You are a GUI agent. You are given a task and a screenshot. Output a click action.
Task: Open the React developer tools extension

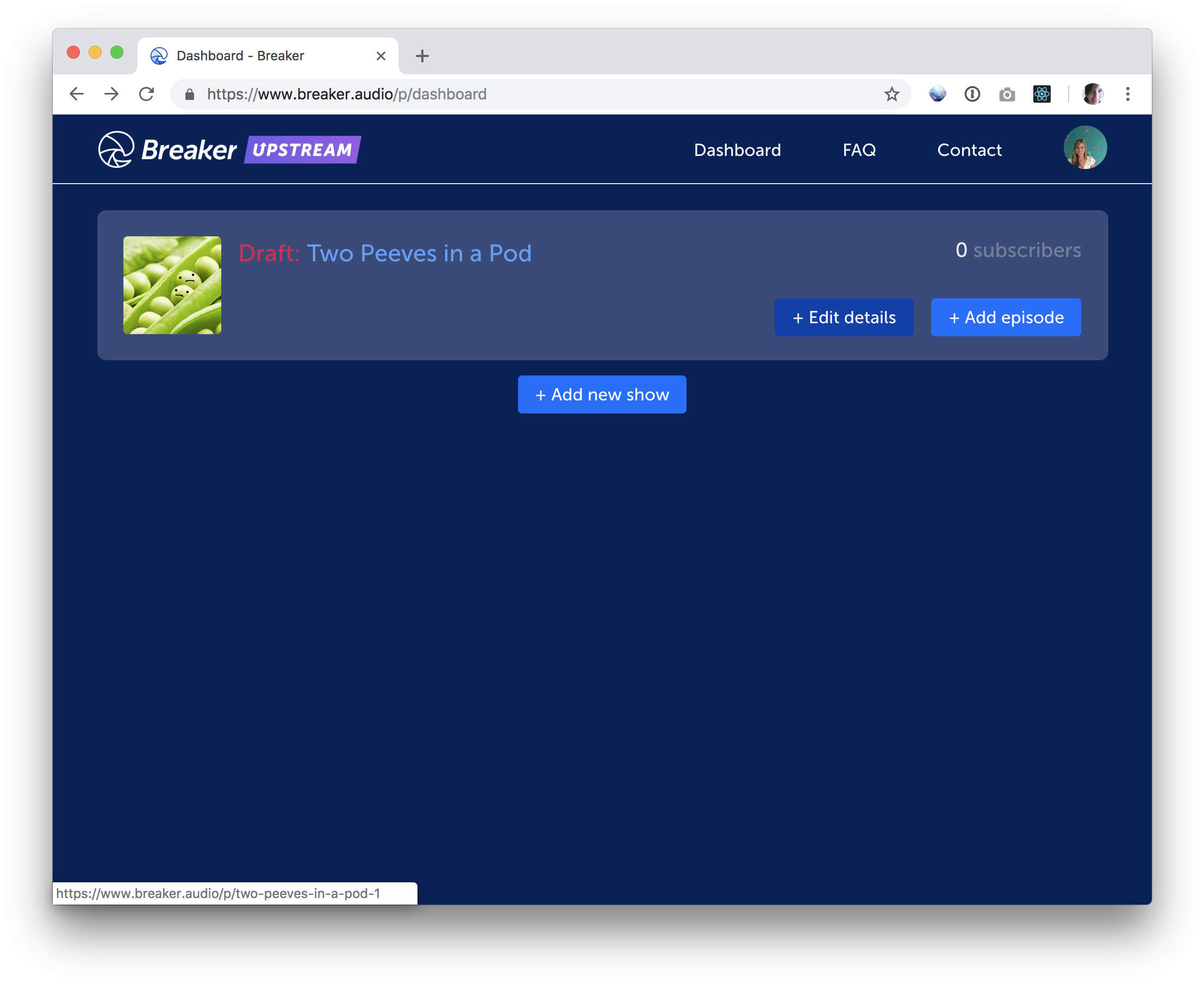pos(1041,93)
